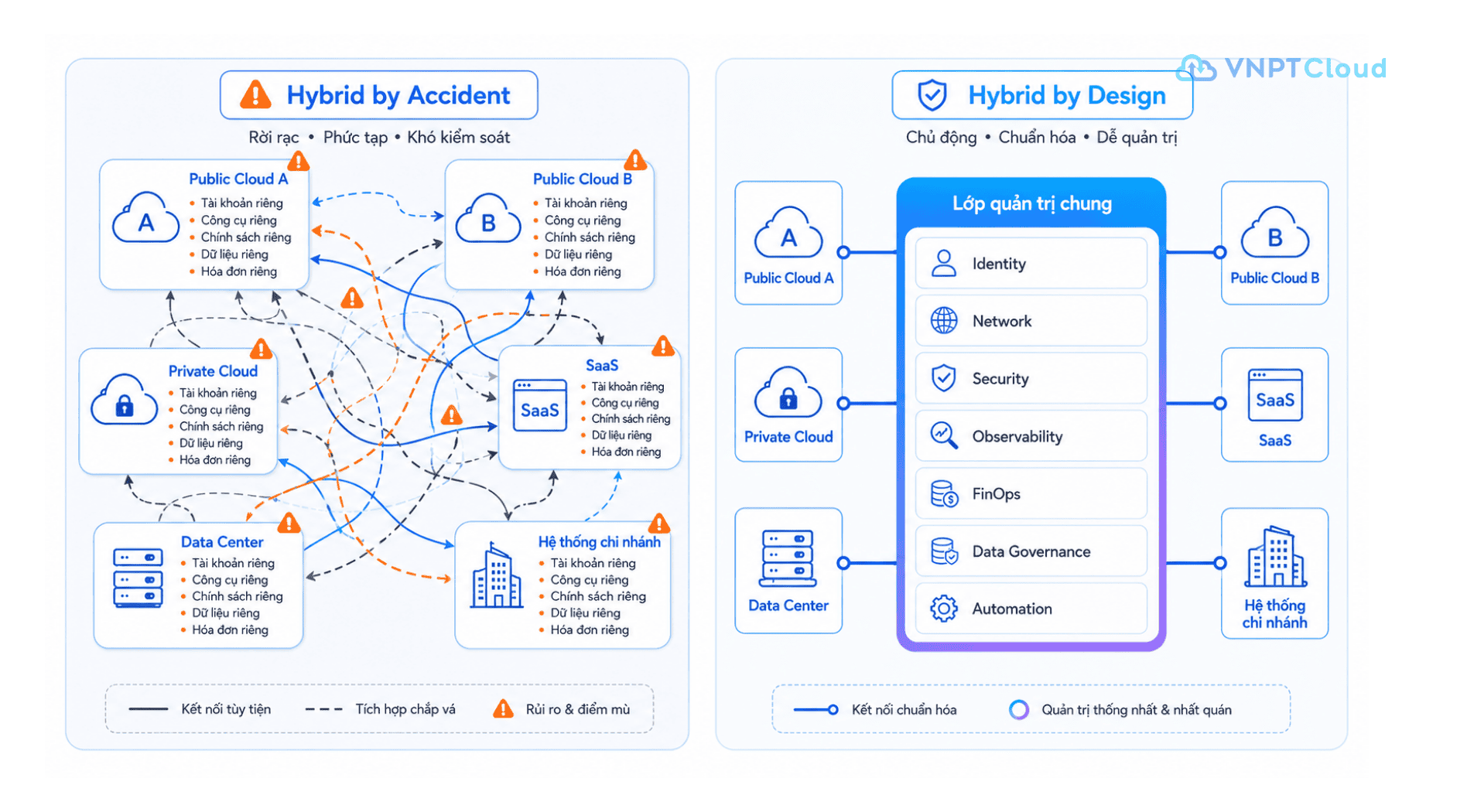Click the warning badge on the Accident panel's Data Center card

tap(289, 524)
